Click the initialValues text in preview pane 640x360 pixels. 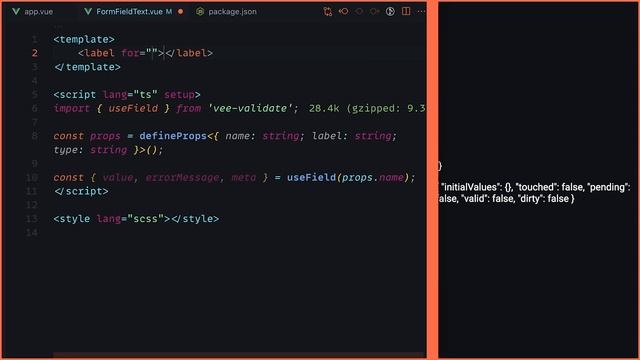471,187
